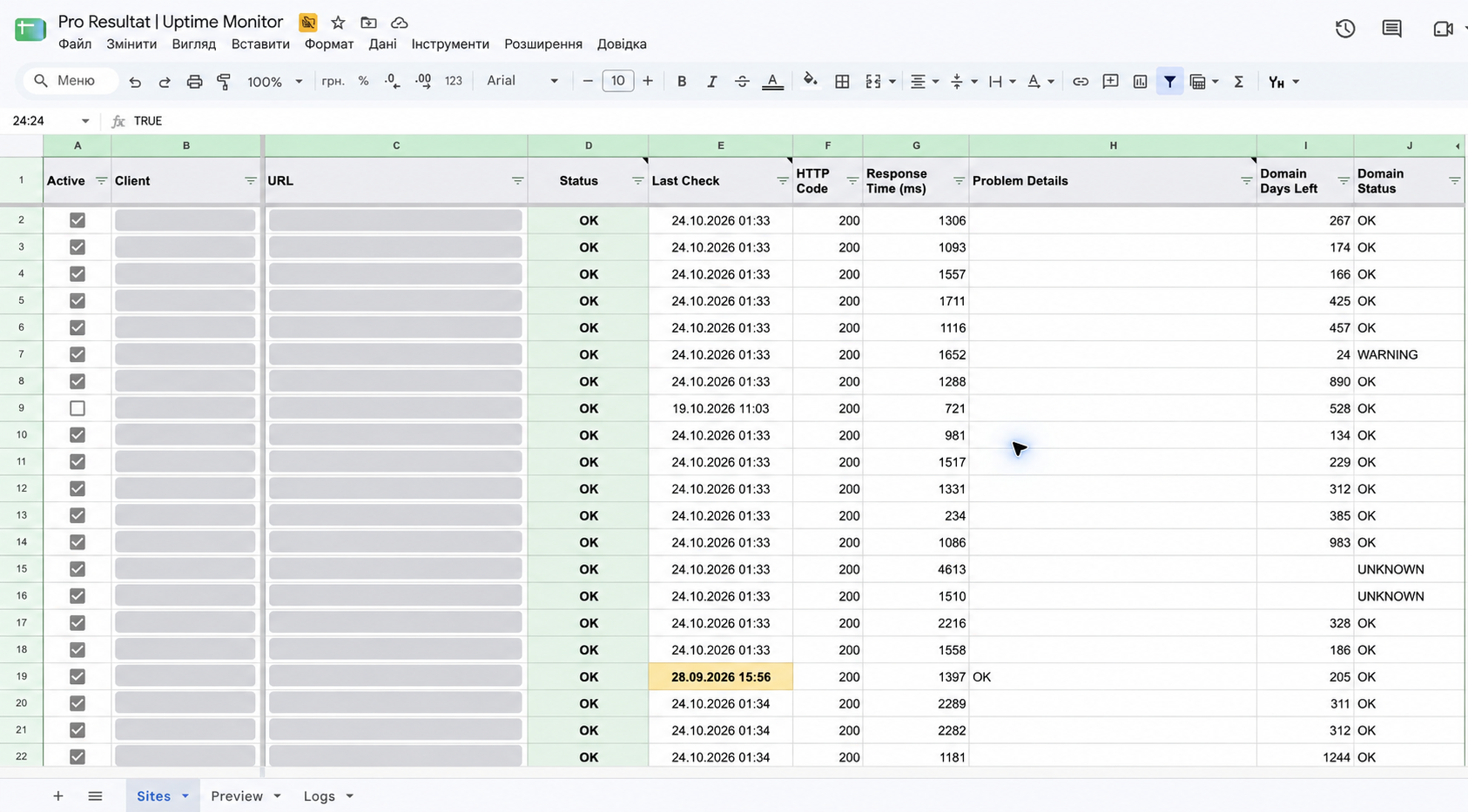Image resolution: width=1468 pixels, height=812 pixels.
Task: Apply strikethrough formatting
Action: pos(742,82)
